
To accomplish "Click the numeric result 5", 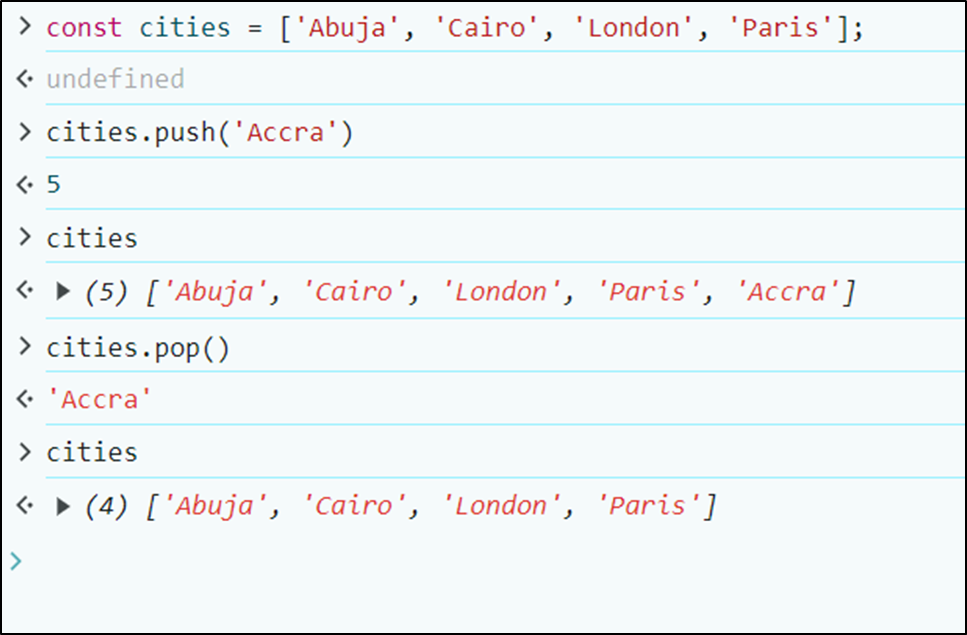I will click(54, 185).
